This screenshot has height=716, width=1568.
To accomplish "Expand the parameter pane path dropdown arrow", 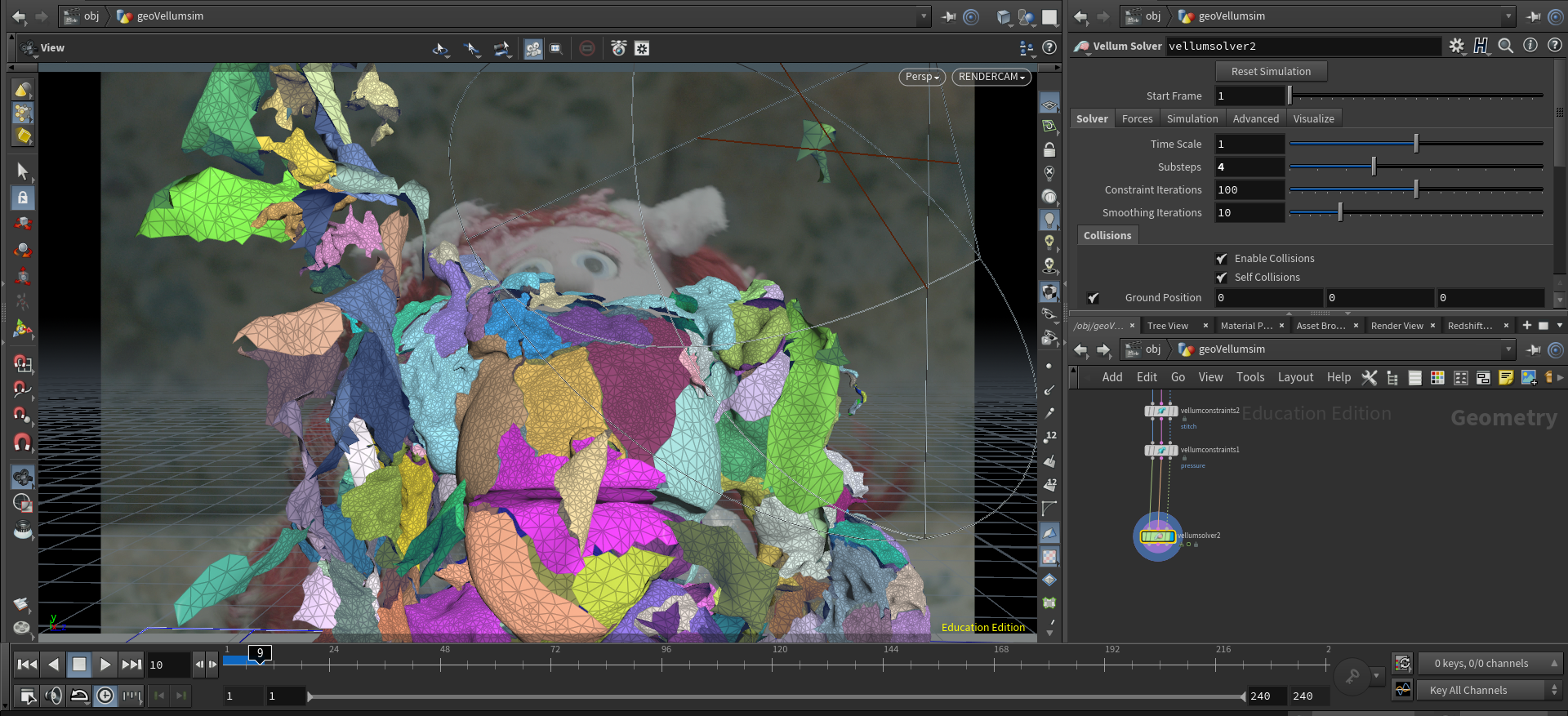I will 1508,16.
